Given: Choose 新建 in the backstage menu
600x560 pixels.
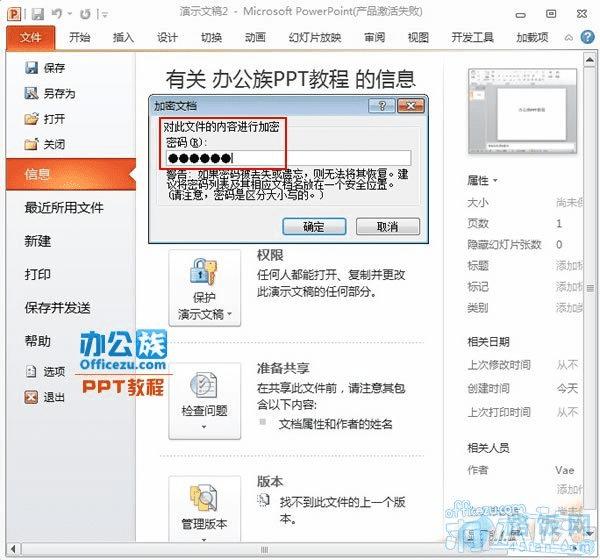Looking at the screenshot, I should click(38, 241).
